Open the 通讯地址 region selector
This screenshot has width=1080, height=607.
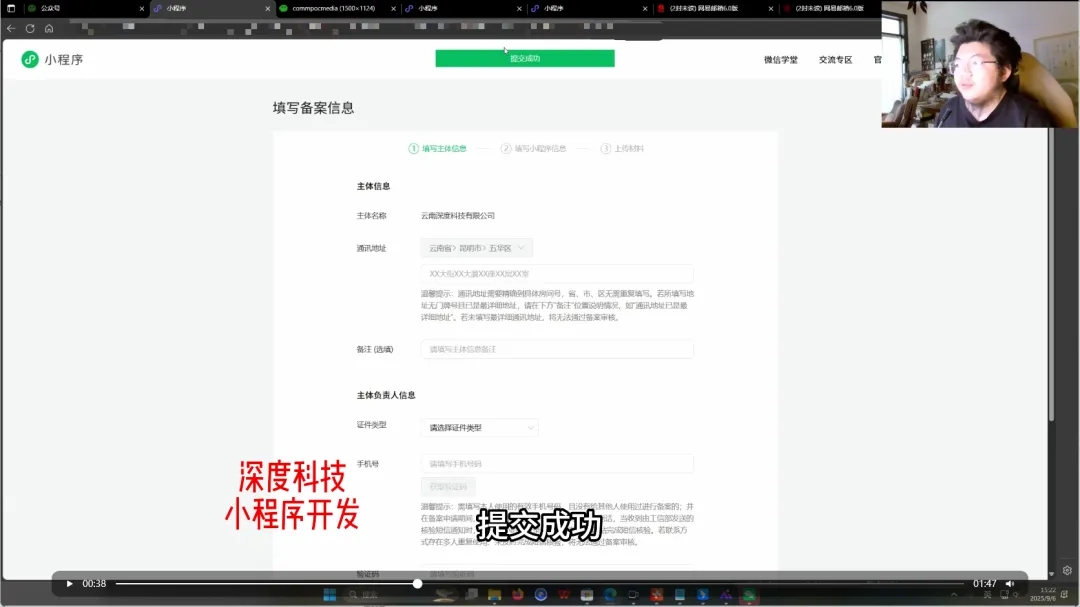[478, 246]
